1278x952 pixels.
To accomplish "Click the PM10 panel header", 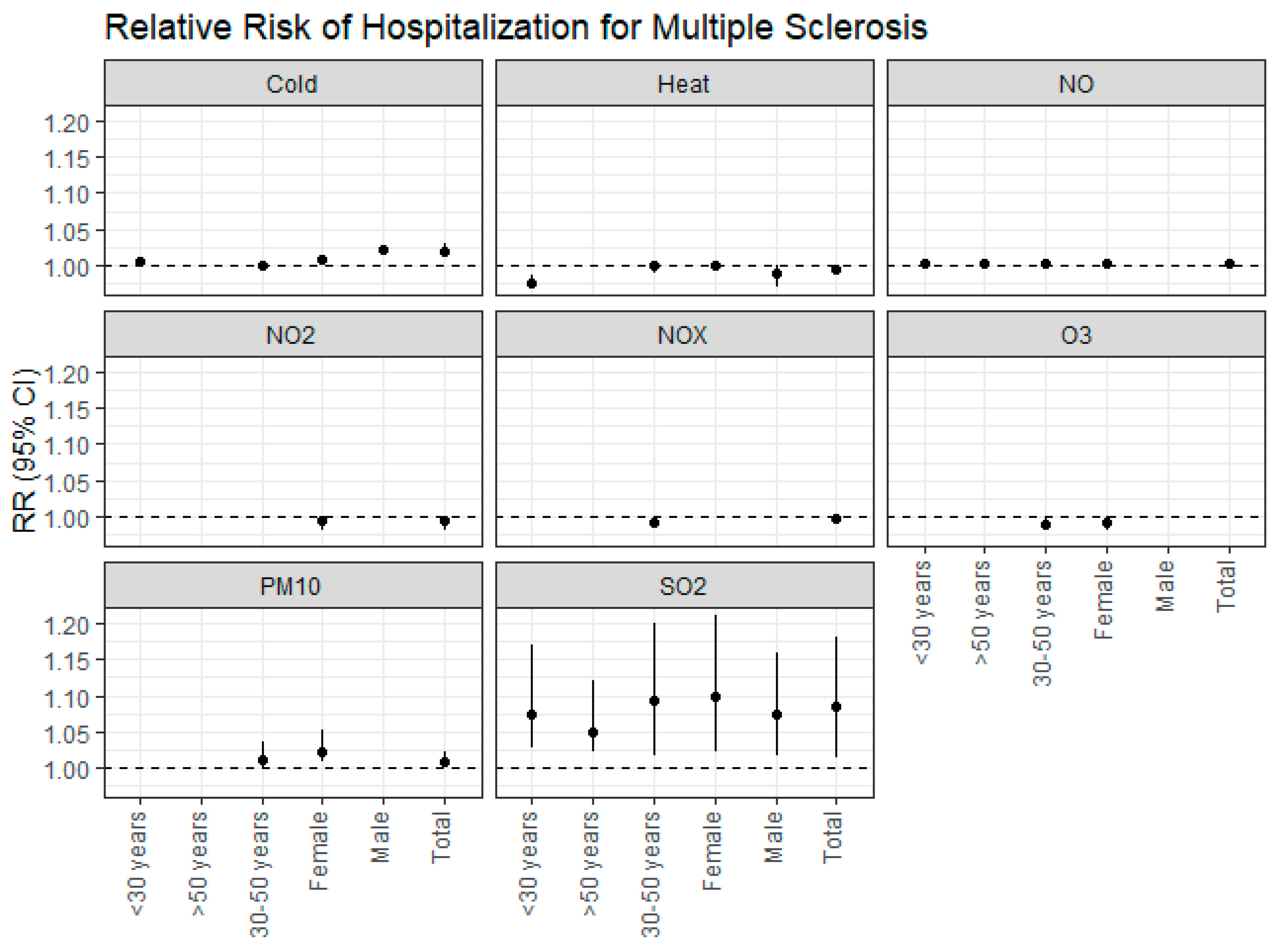I will click(x=293, y=586).
